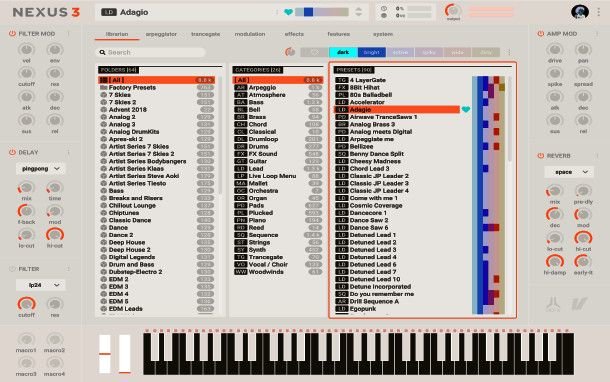
Task: Select the bright tag filter button
Action: click(372, 52)
